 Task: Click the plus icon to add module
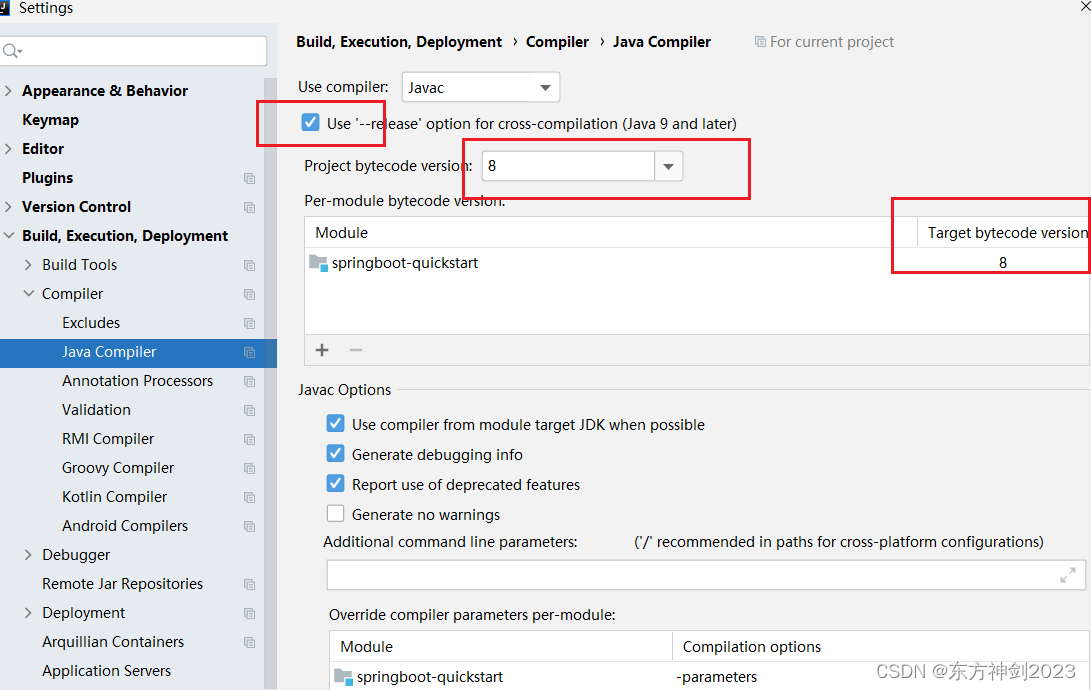tap(321, 350)
